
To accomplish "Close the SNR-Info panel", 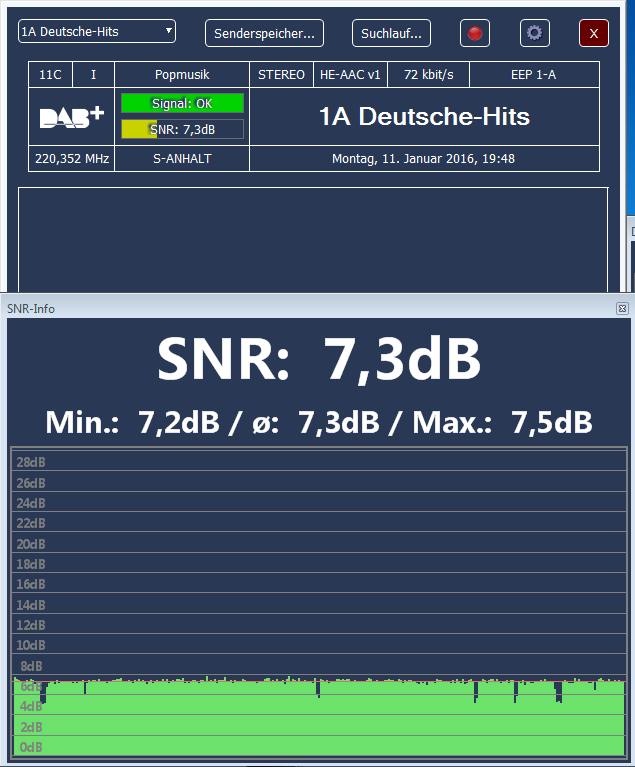I will 622,309.
